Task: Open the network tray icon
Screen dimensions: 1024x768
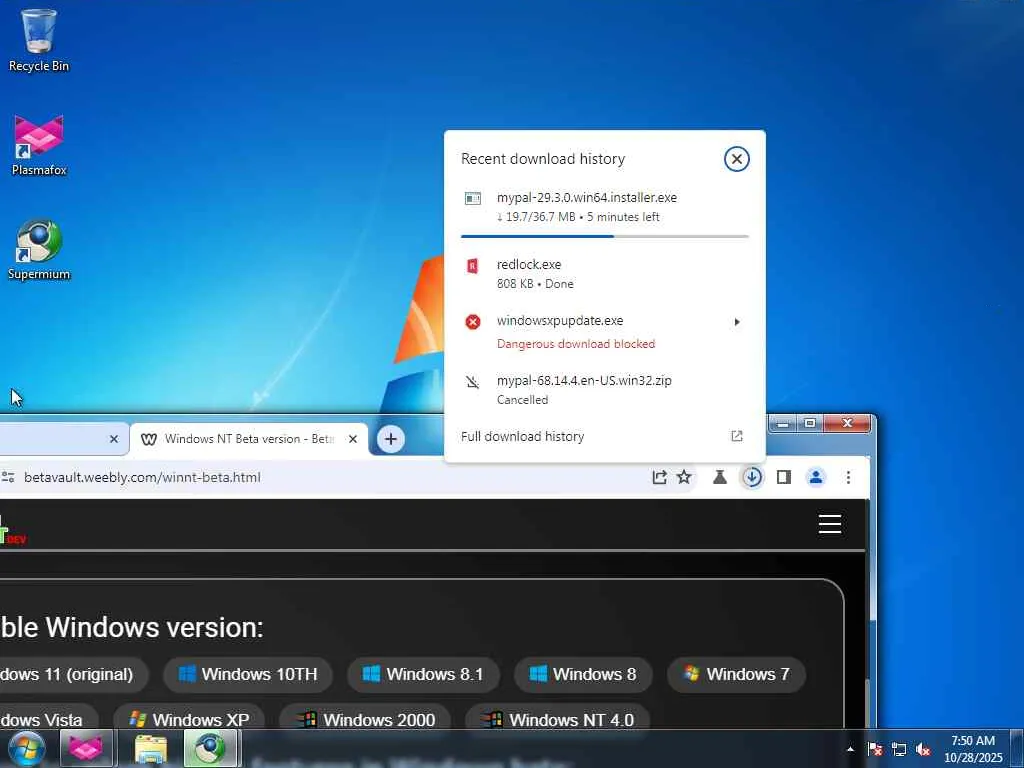Action: click(899, 749)
